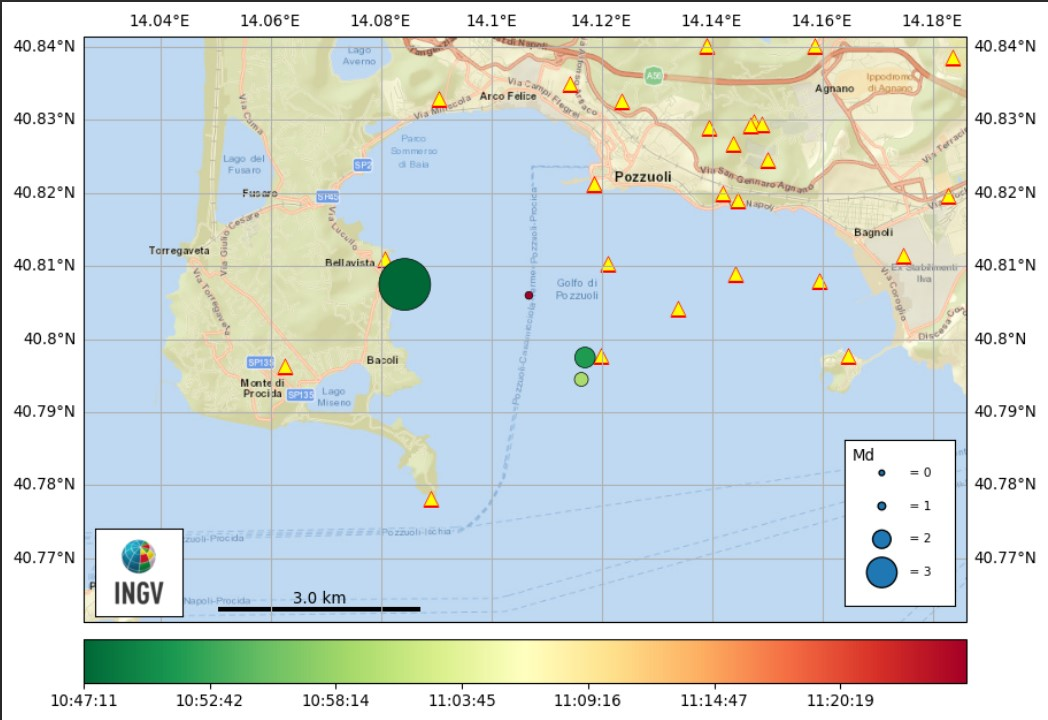Click the dark red end of colorbar

pyautogui.click(x=955, y=661)
